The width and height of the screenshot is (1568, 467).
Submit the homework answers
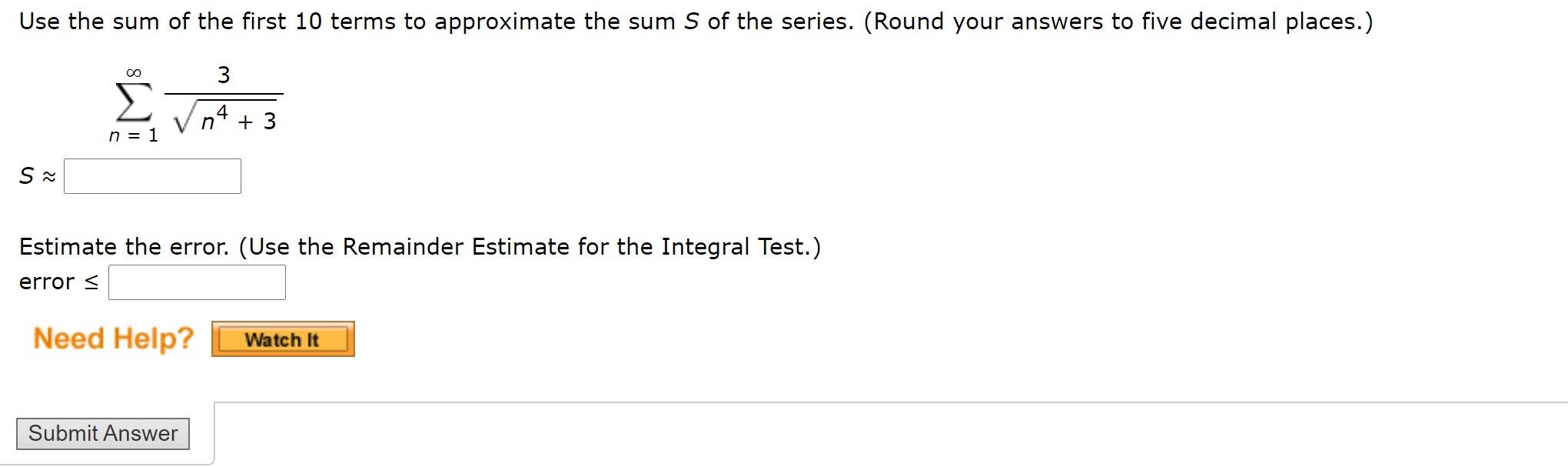103,432
